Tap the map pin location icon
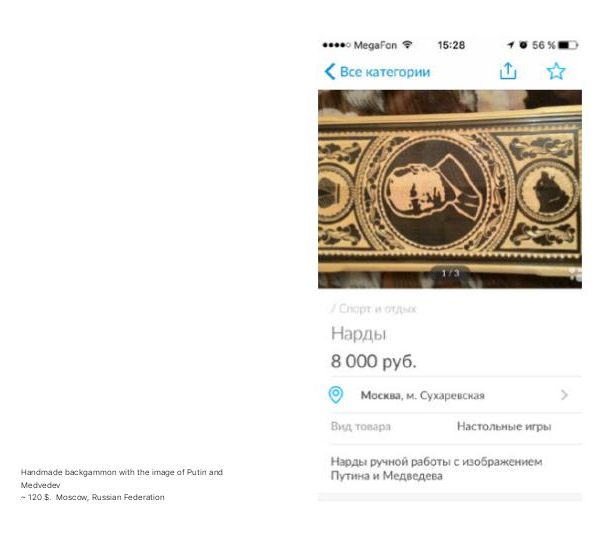This screenshot has height=543, width=600. (x=336, y=395)
